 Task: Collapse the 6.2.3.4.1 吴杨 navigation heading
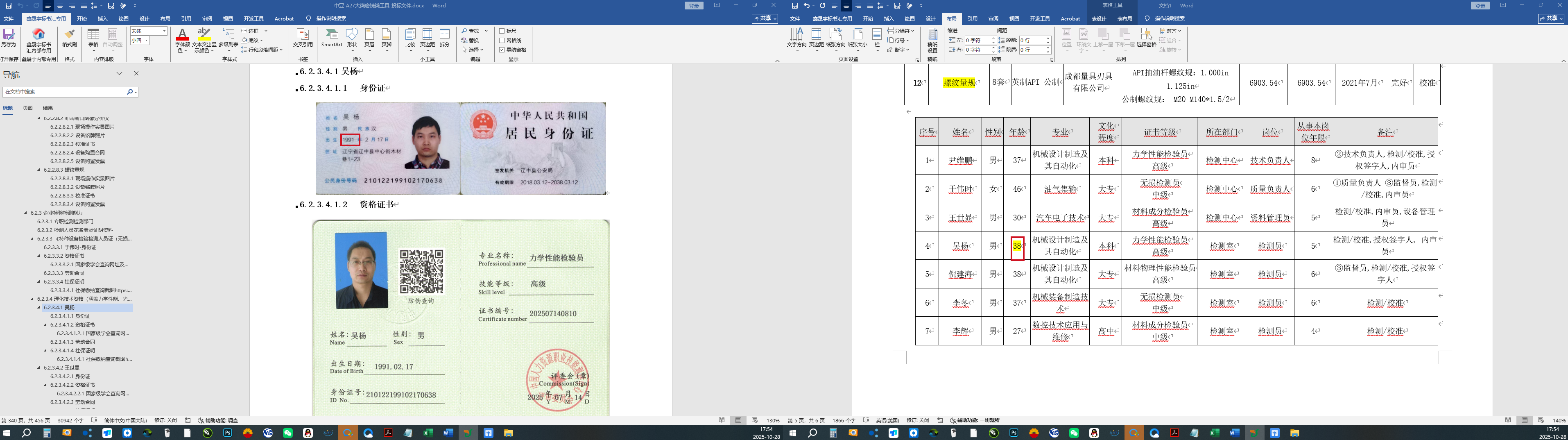pyautogui.click(x=38, y=308)
